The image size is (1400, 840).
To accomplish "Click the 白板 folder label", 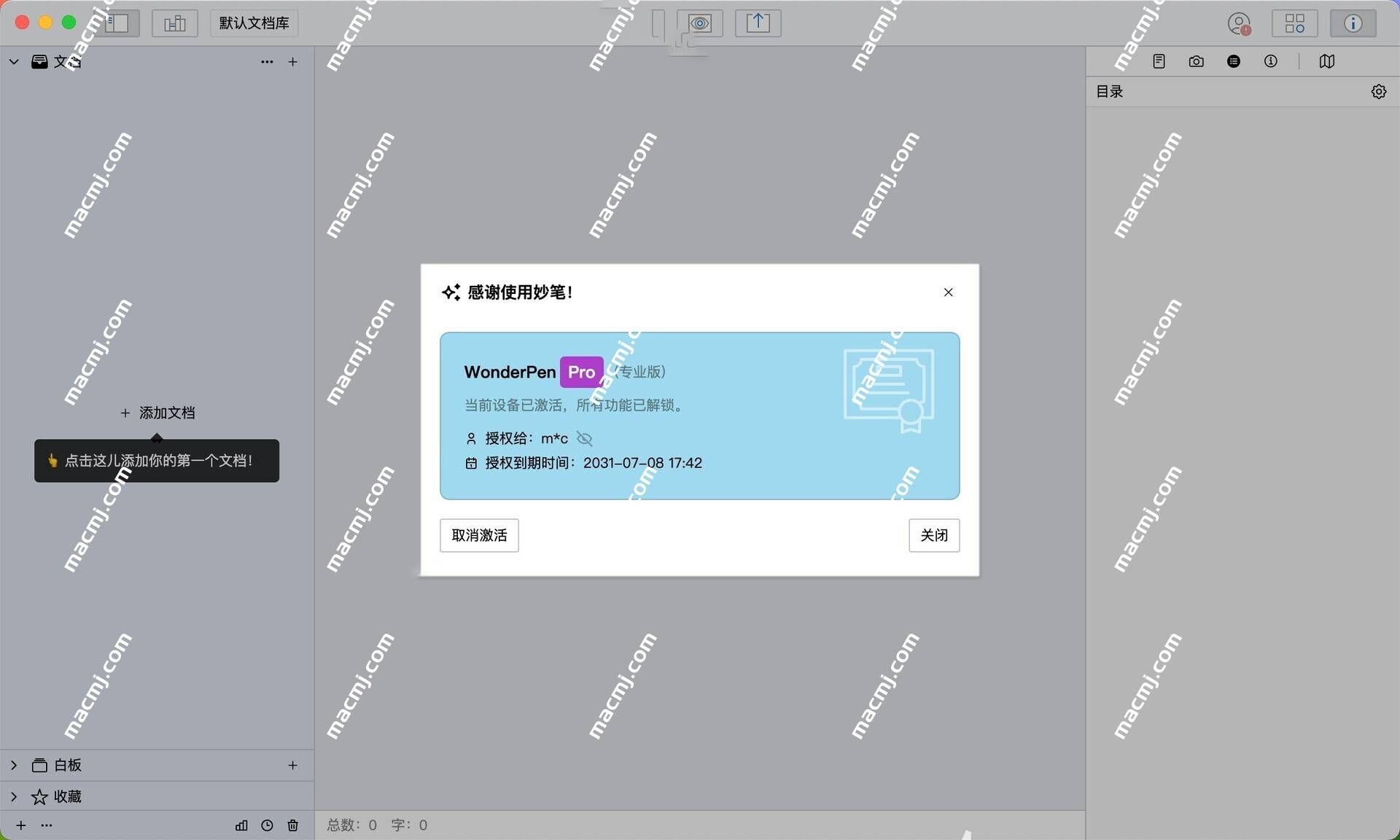I will (68, 765).
